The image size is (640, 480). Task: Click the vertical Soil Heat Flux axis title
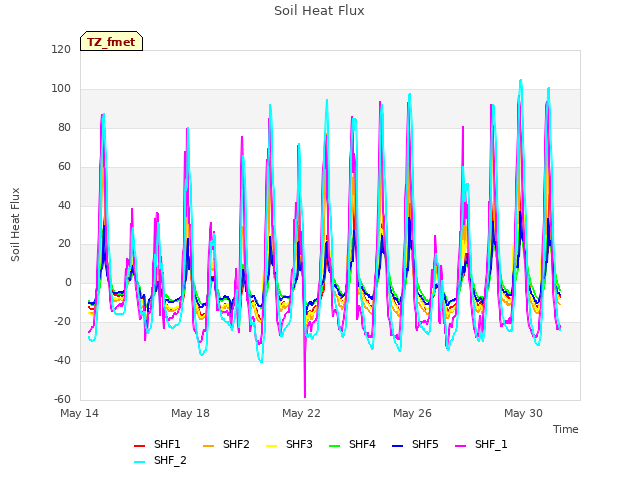pyautogui.click(x=16, y=225)
